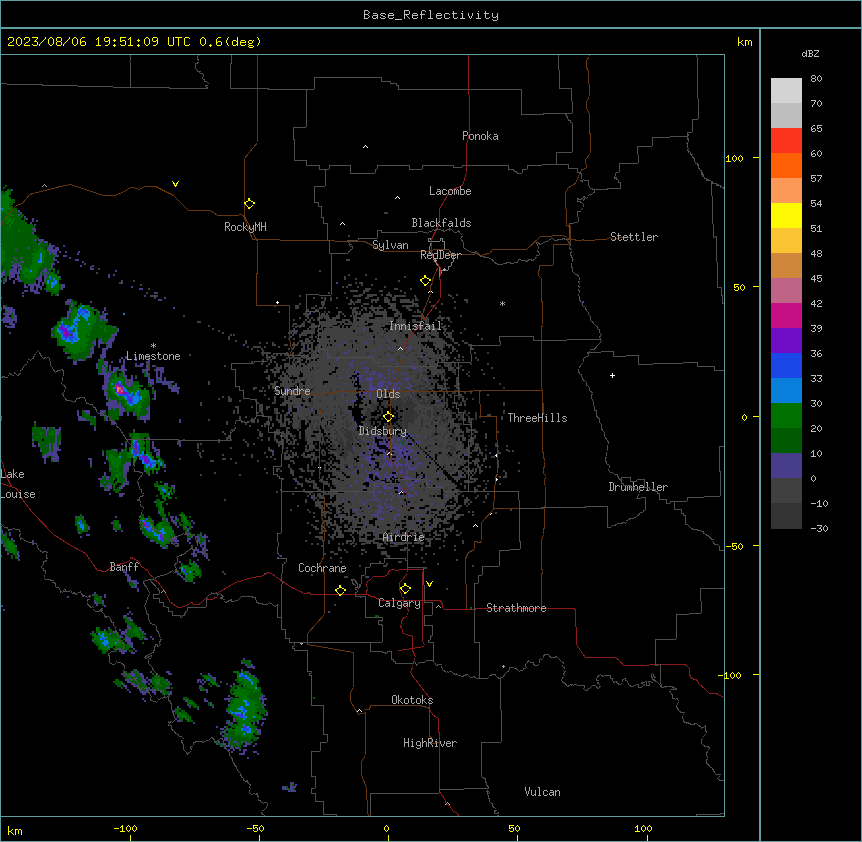Screen dimensions: 862x842
Task: Click the caret marker south of Ponoka
Action: (365, 147)
